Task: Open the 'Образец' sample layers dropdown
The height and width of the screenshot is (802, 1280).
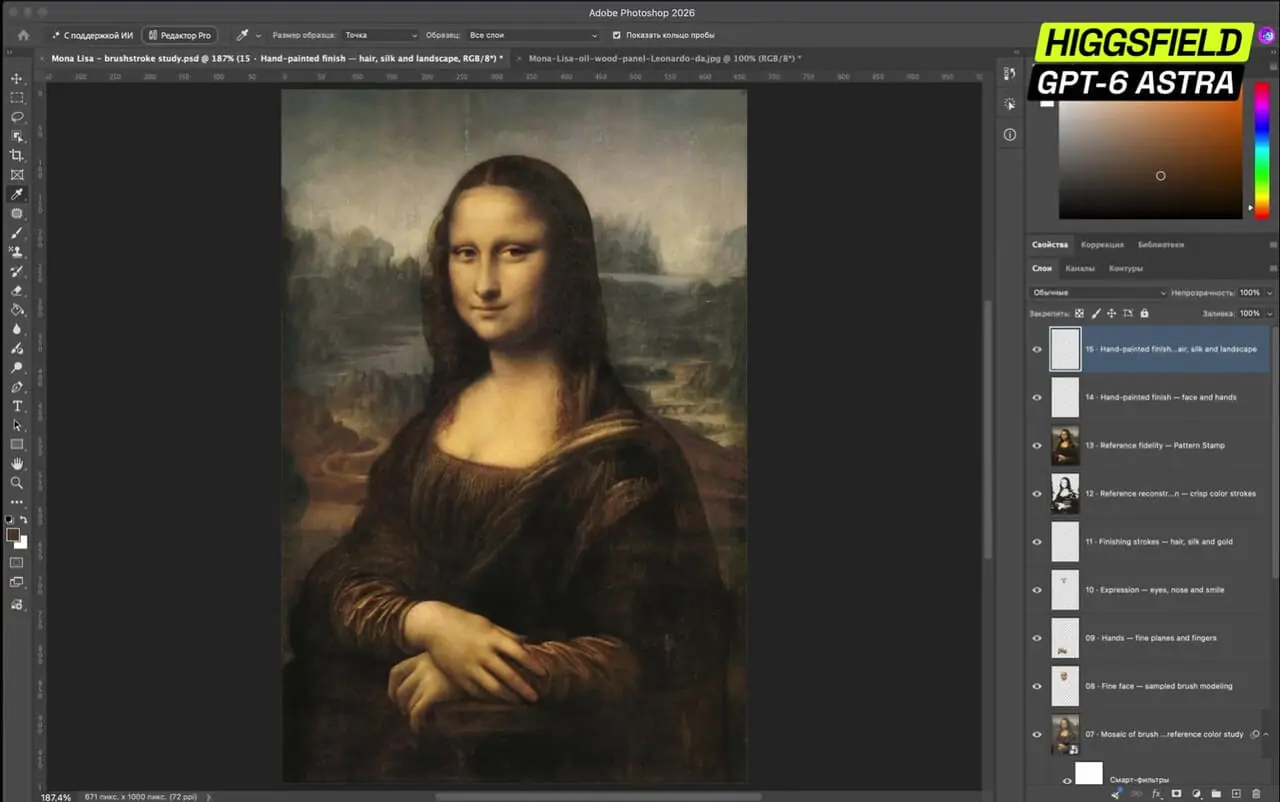Action: pos(533,35)
